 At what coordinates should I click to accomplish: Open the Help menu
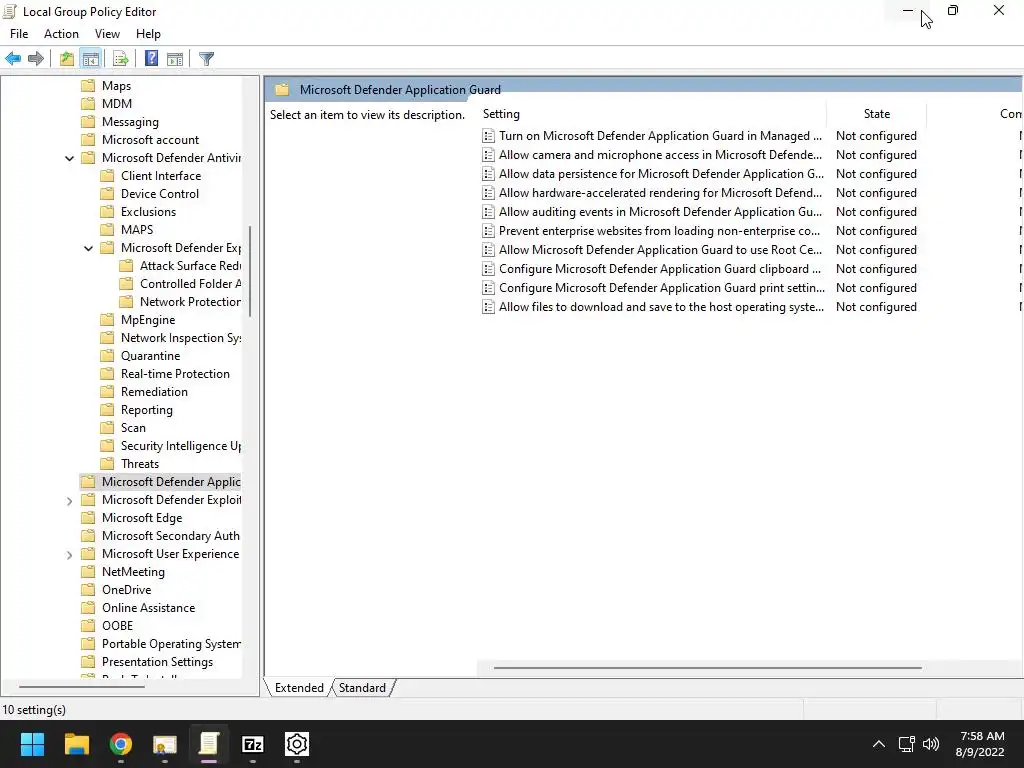pos(148,34)
